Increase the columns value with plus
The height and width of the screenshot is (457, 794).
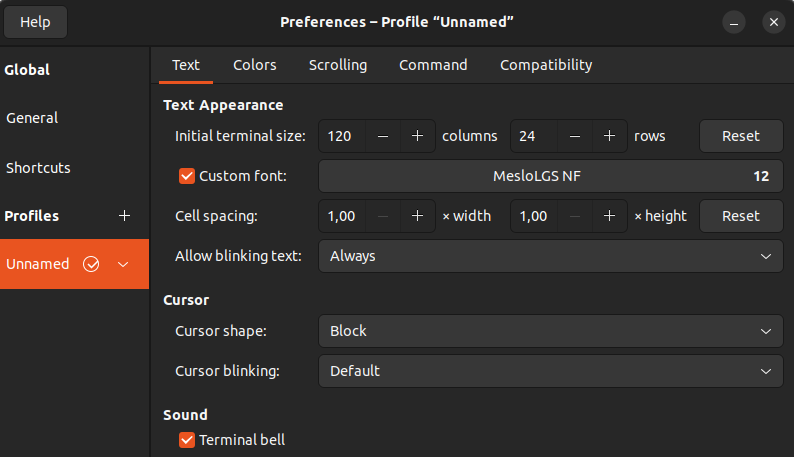418,136
